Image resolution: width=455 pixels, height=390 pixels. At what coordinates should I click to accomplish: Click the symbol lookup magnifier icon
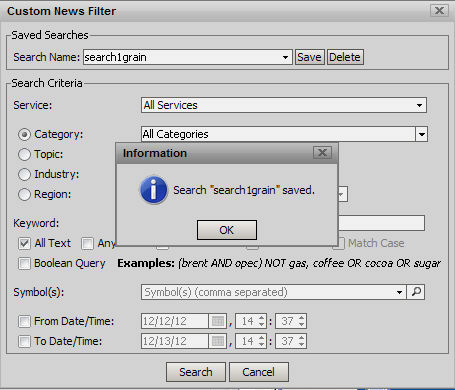[416, 292]
